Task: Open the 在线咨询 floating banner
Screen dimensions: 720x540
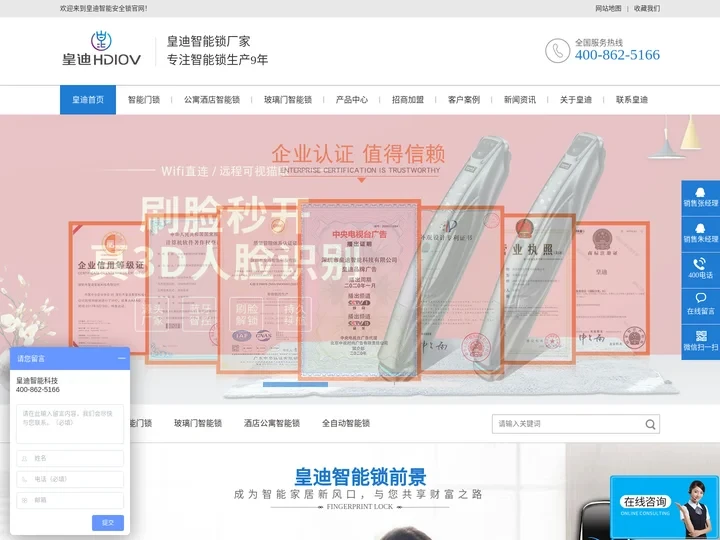Action: click(x=664, y=507)
